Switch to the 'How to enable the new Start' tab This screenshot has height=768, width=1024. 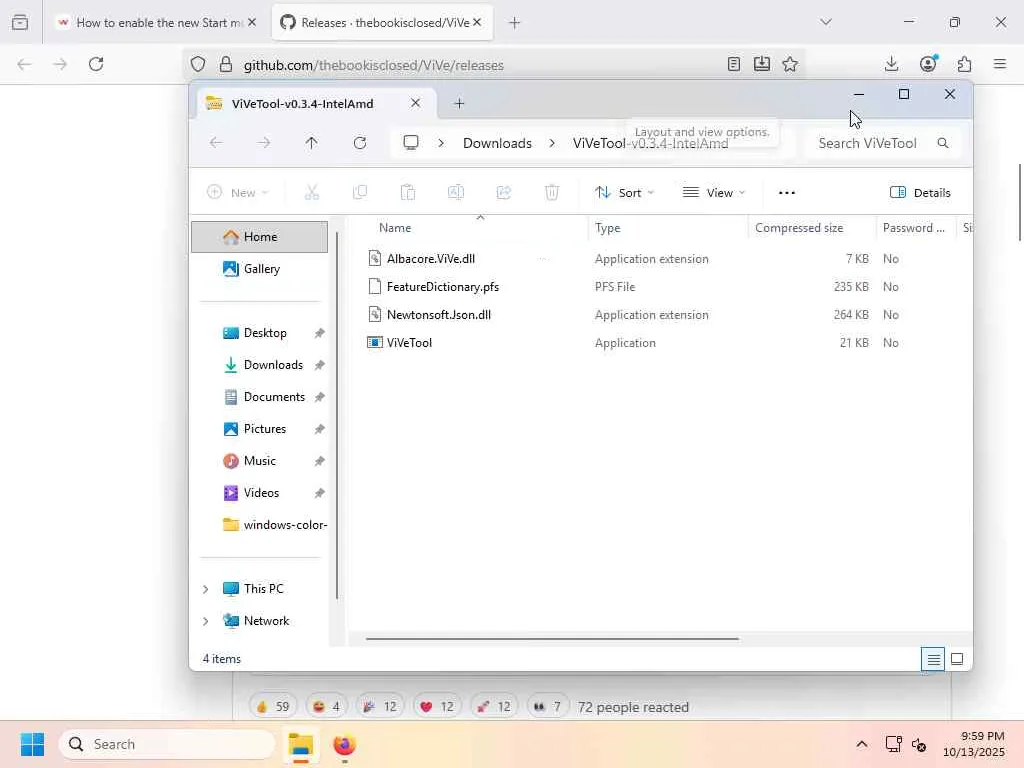(x=157, y=23)
